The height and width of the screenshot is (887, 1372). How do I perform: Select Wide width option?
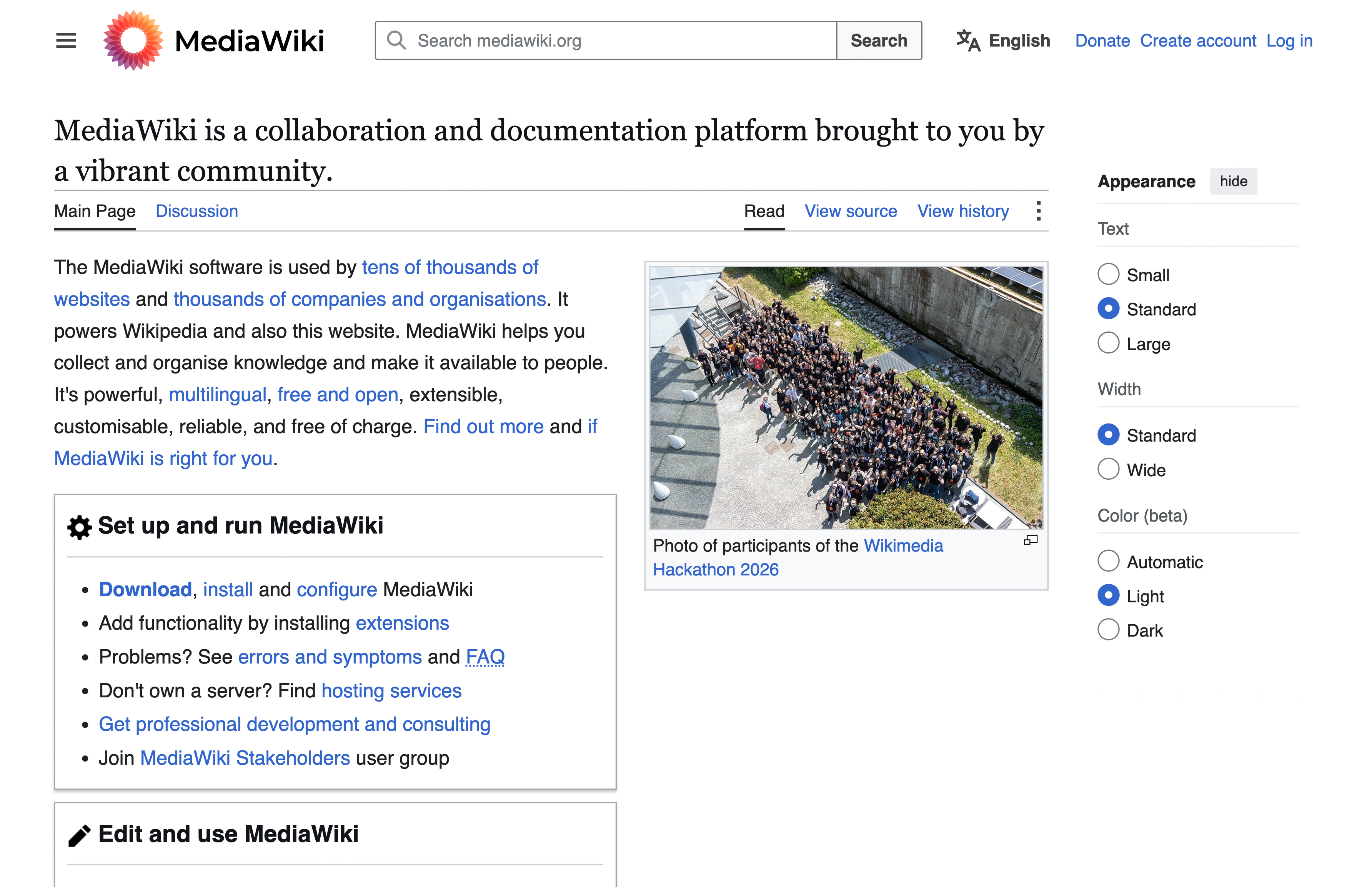click(x=1108, y=469)
